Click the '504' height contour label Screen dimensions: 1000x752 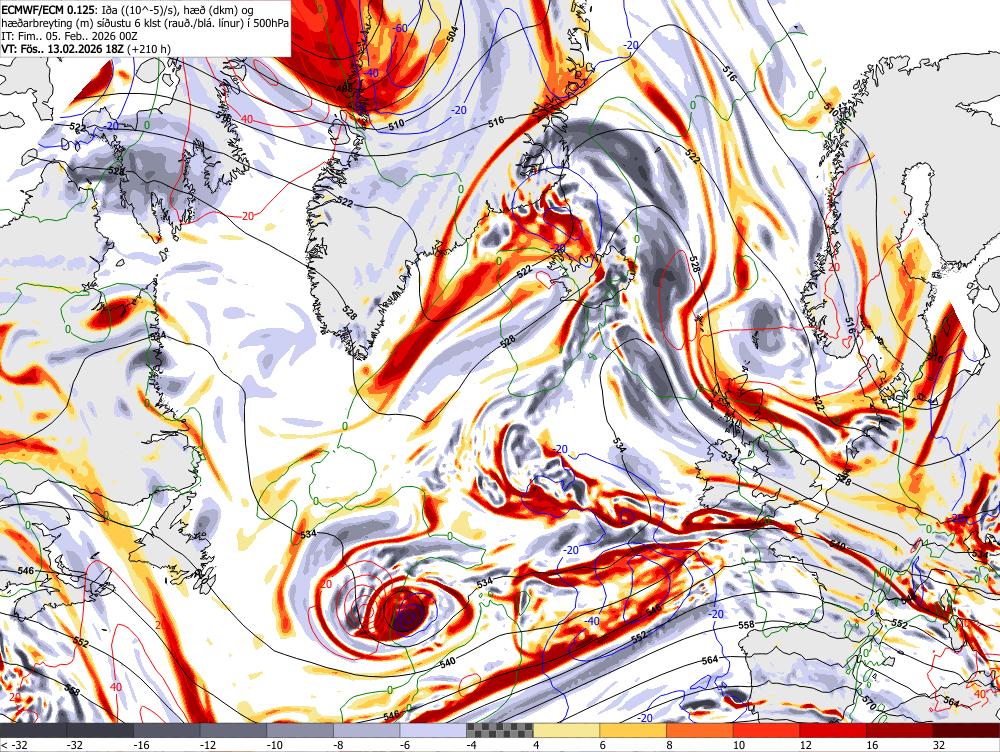pos(452,34)
